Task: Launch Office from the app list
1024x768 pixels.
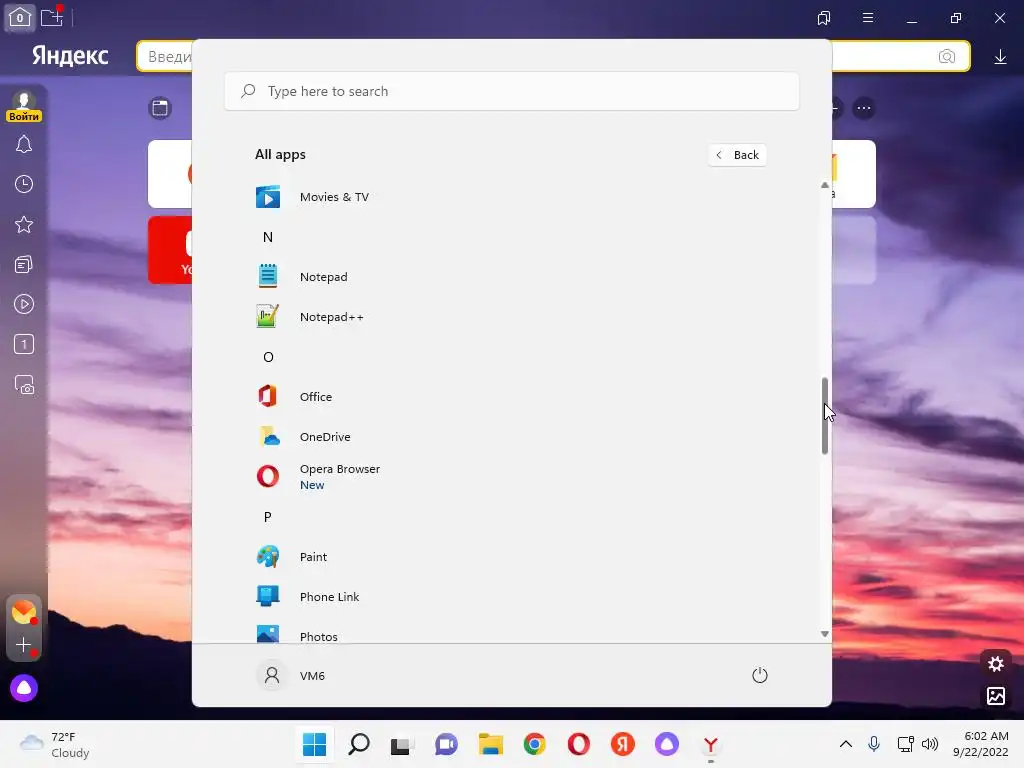Action: tap(511, 397)
